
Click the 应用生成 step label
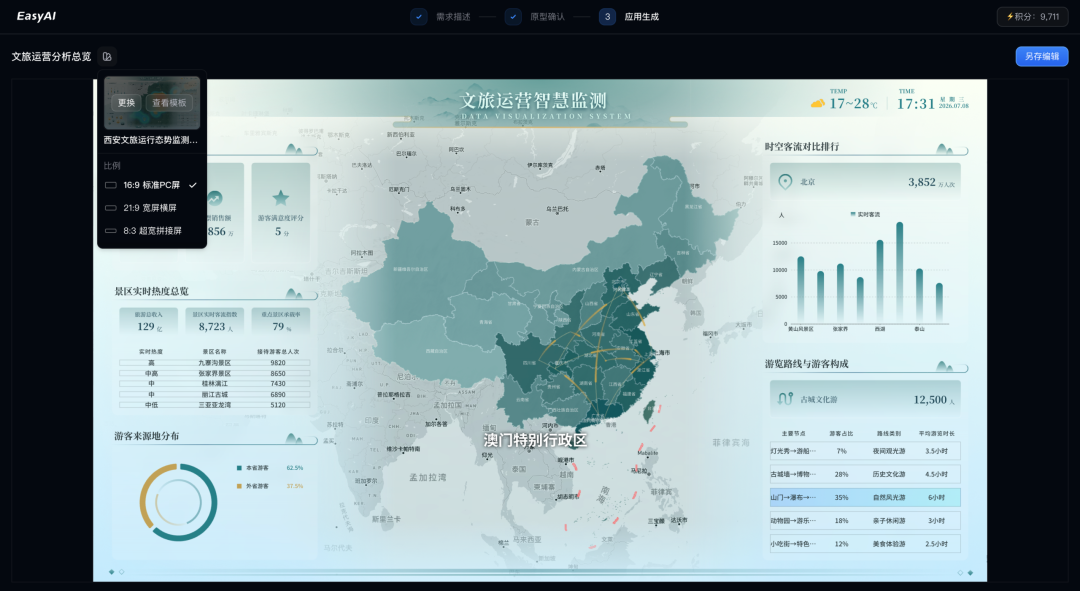click(x=641, y=17)
